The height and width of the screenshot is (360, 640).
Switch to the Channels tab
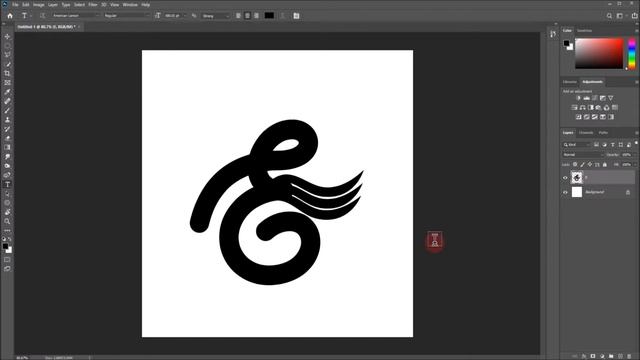pos(586,133)
